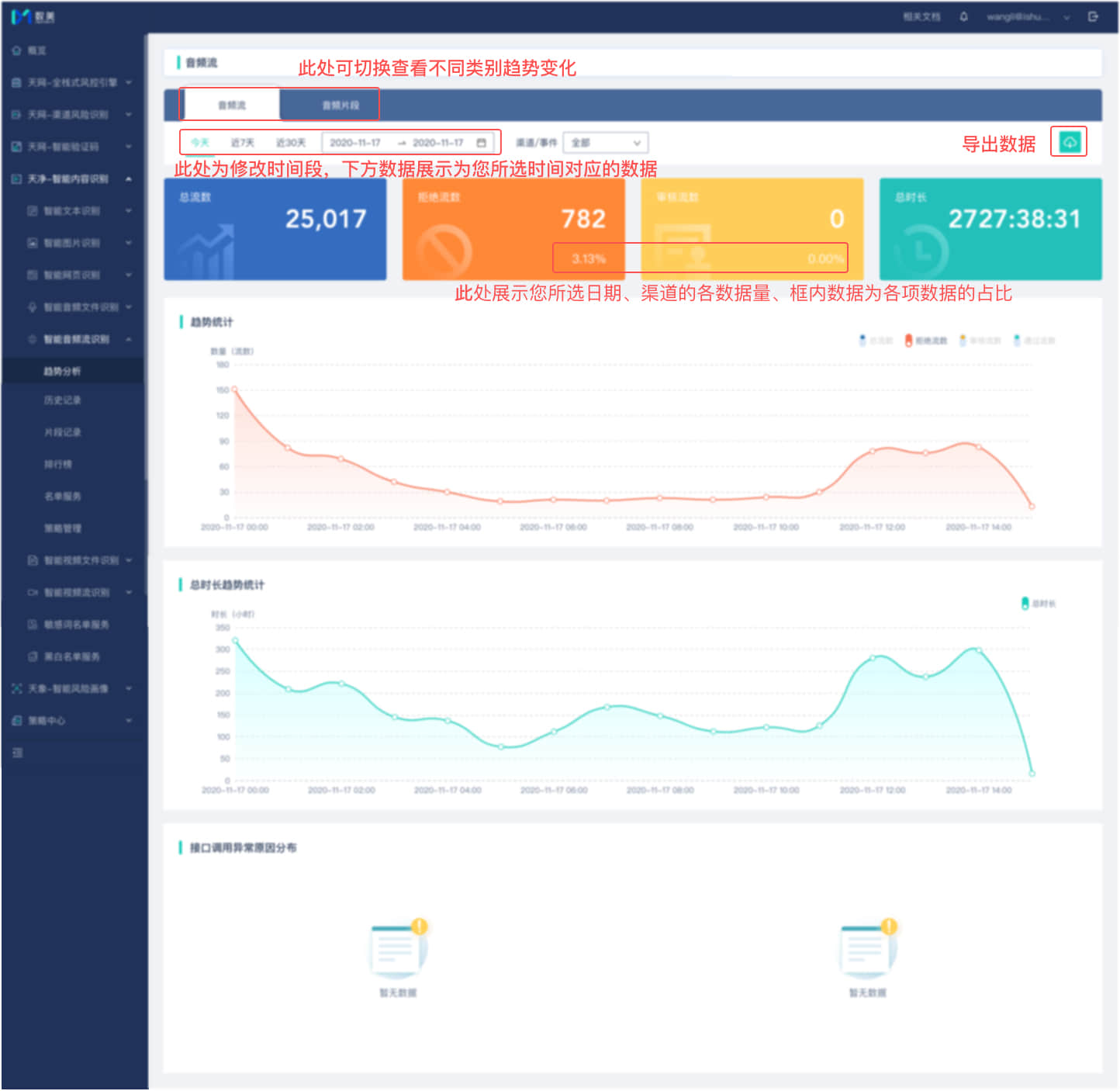Screen dimensions: 1120x1091
Task: Open the 相关文档 link in top bar
Action: [x=921, y=16]
